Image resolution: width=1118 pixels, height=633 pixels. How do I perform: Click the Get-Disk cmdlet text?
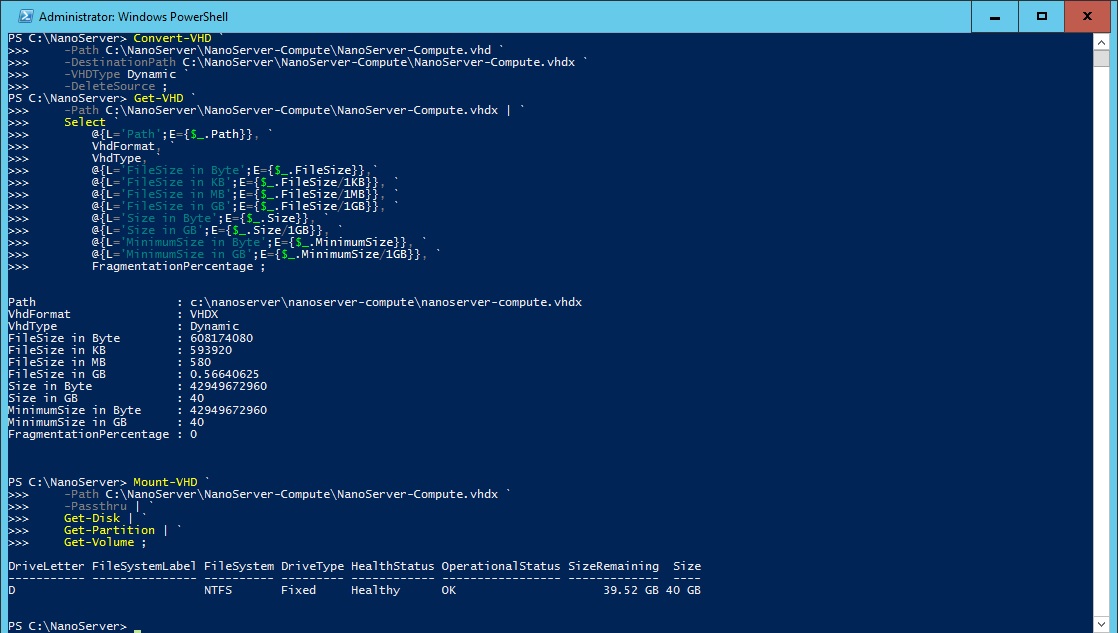tap(92, 518)
